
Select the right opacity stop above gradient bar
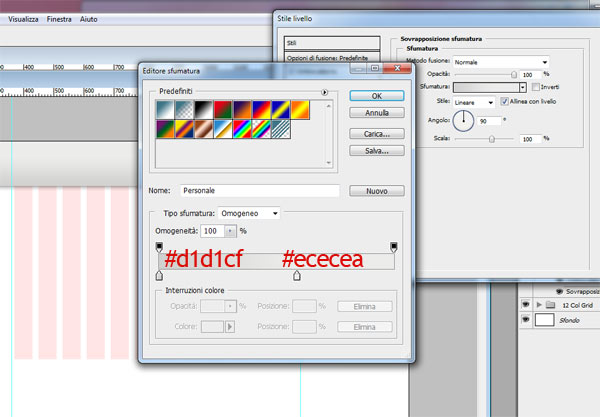[x=393, y=247]
